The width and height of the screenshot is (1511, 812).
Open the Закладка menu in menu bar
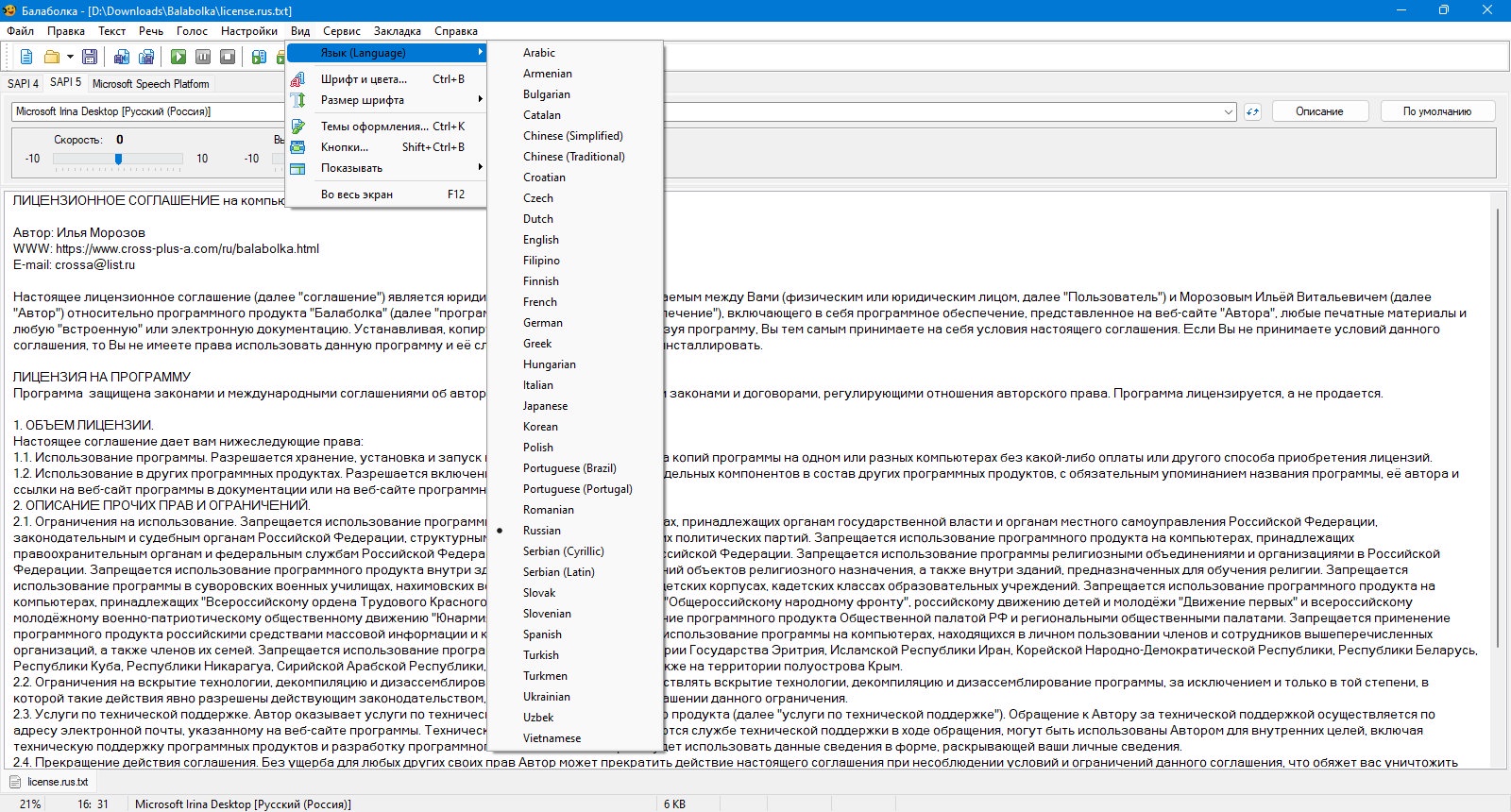(x=397, y=31)
